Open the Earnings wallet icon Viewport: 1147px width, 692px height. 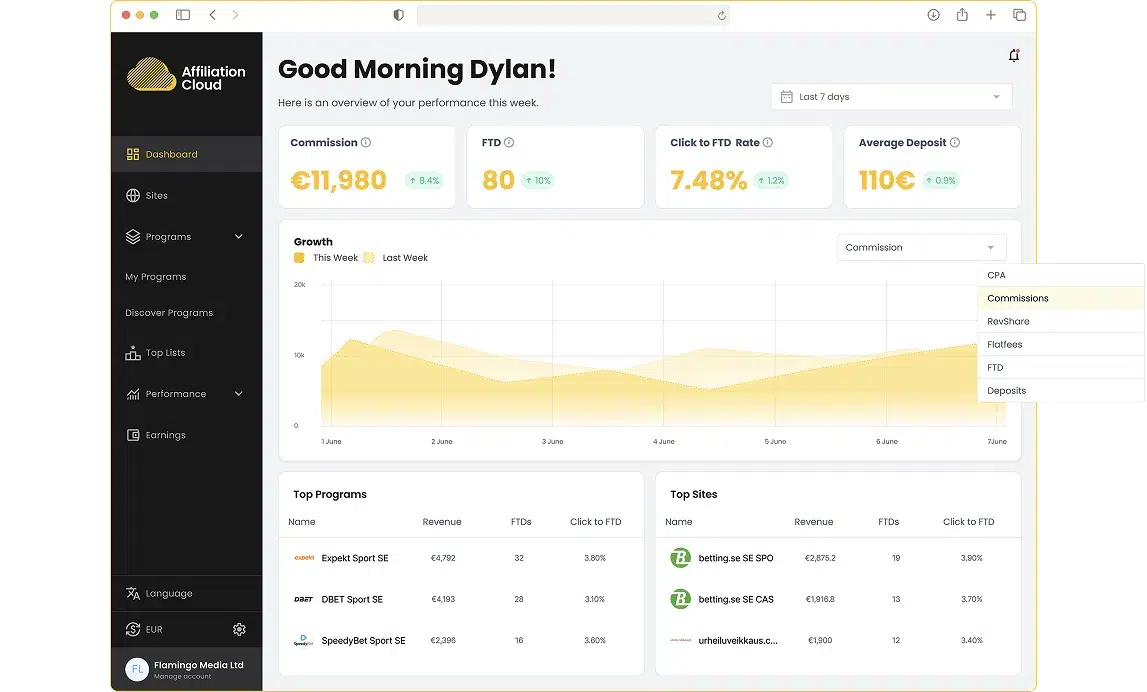coord(132,435)
